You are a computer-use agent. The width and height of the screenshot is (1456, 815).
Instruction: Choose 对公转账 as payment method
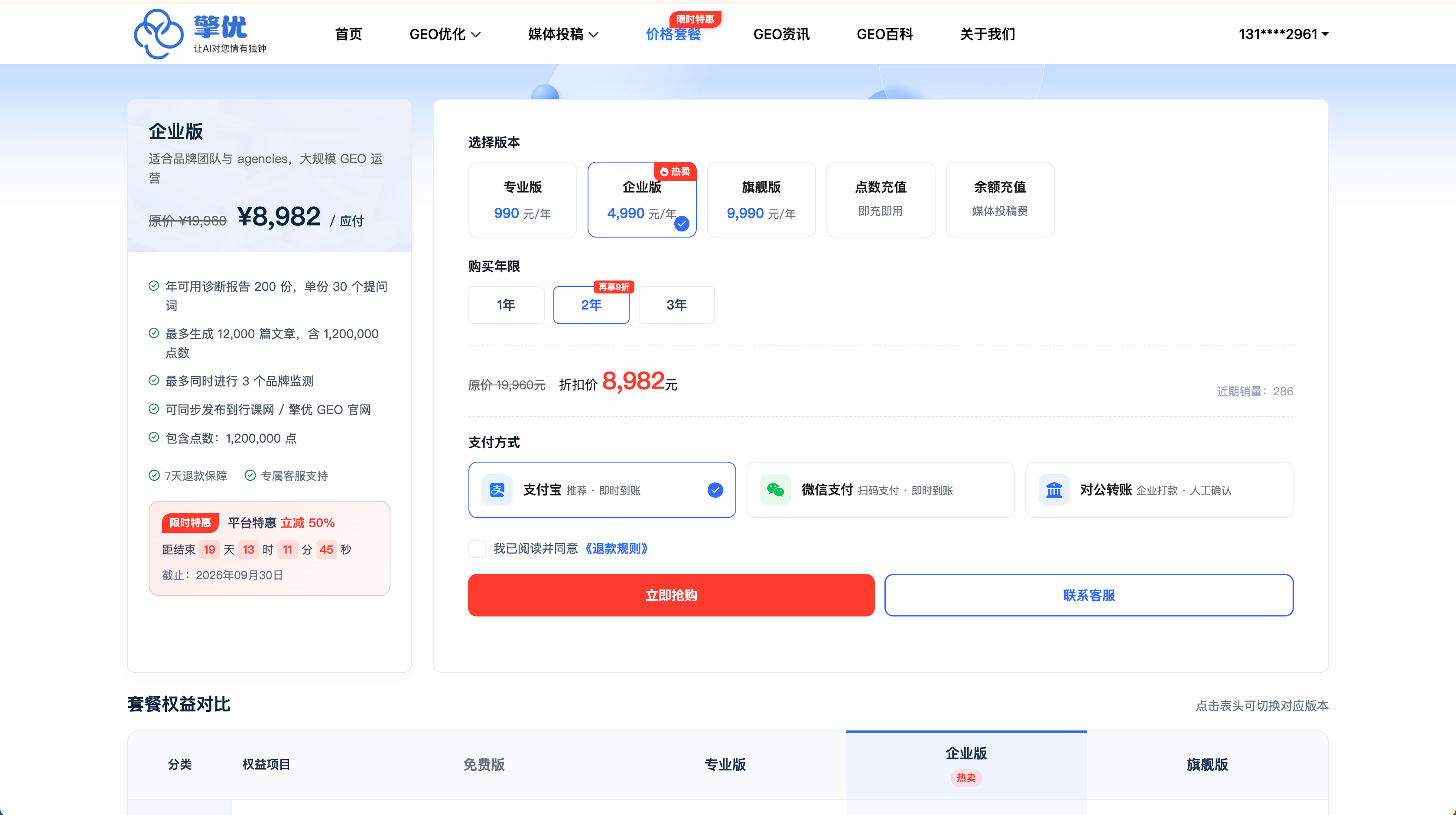(1159, 490)
